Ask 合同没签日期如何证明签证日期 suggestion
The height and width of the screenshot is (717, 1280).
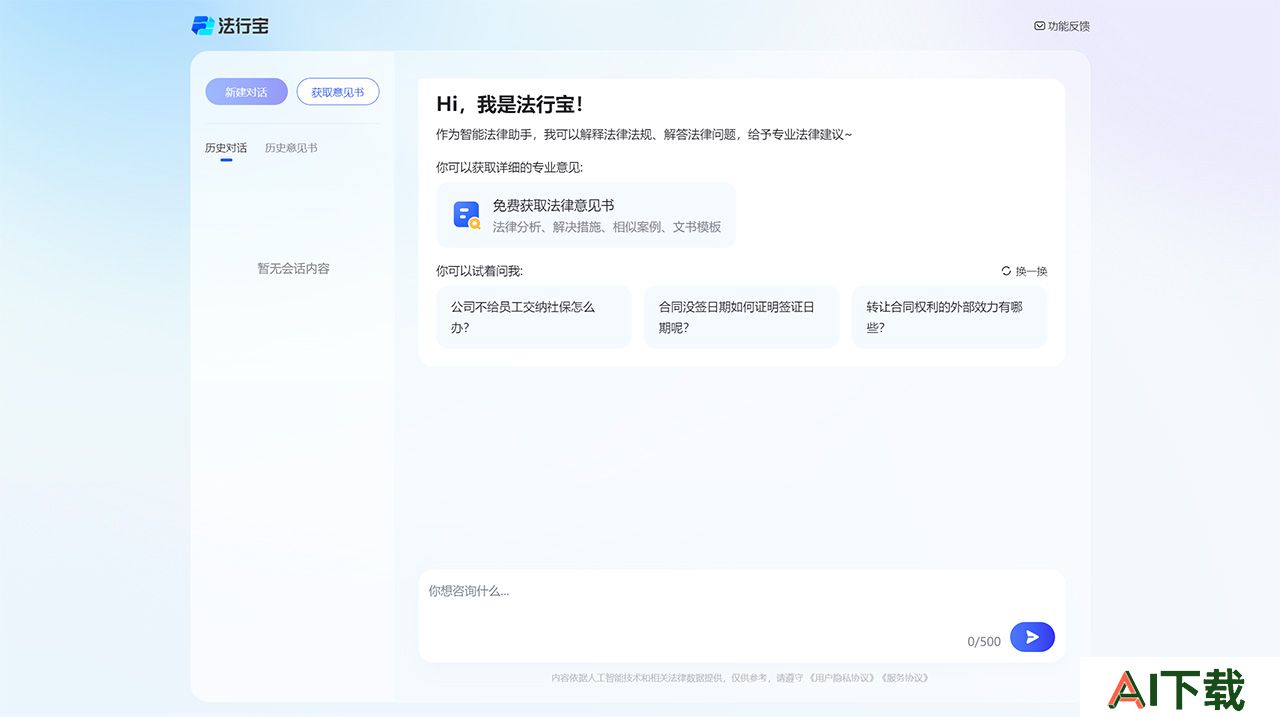pyautogui.click(x=742, y=317)
